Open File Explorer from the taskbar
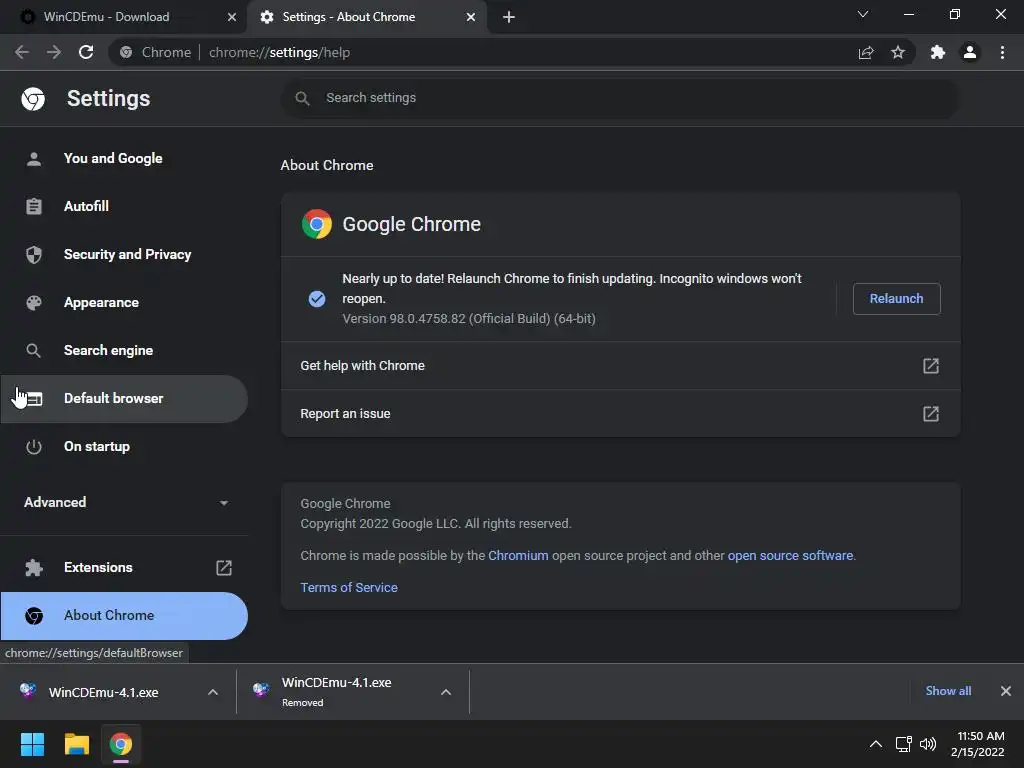This screenshot has width=1024, height=768. point(76,744)
